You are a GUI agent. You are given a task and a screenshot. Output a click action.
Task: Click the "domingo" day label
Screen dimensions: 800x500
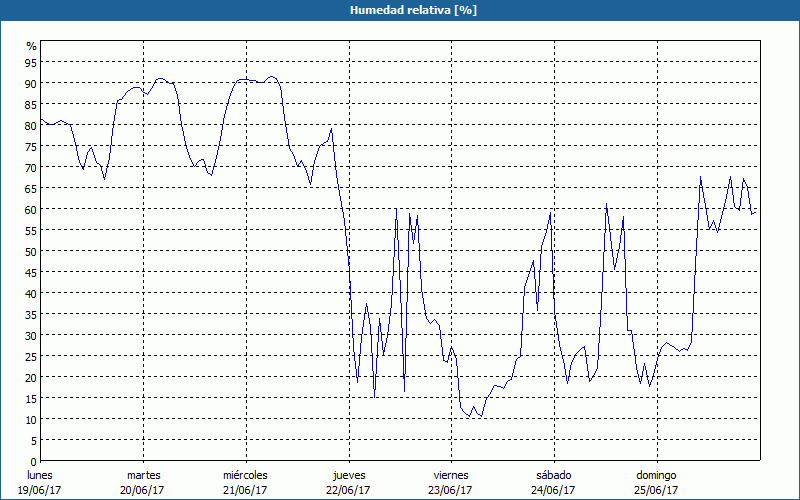pyautogui.click(x=656, y=475)
